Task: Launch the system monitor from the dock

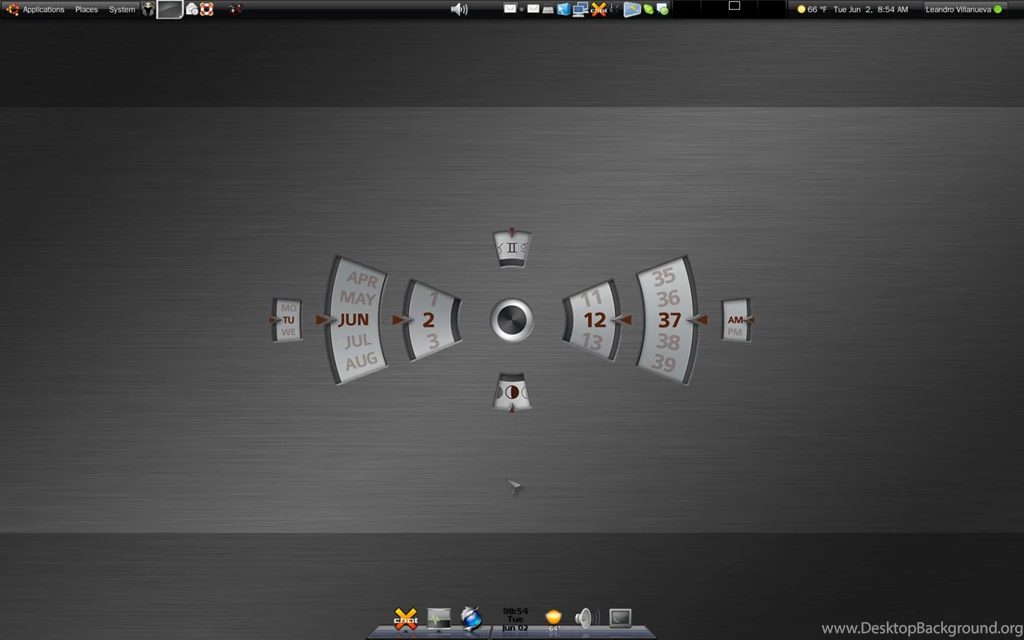Action: click(439, 619)
